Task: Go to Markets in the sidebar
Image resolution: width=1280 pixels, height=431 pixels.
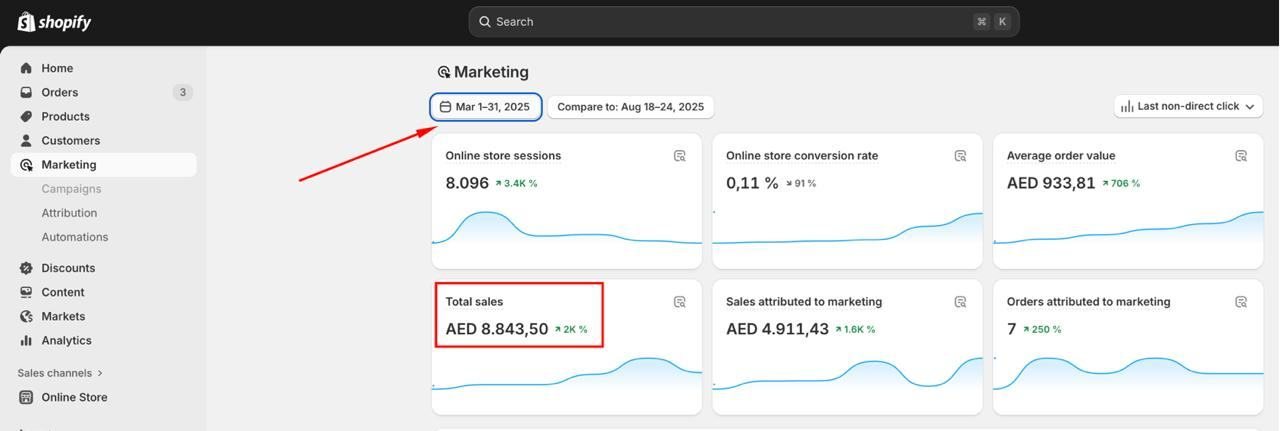Action: (x=104, y=316)
